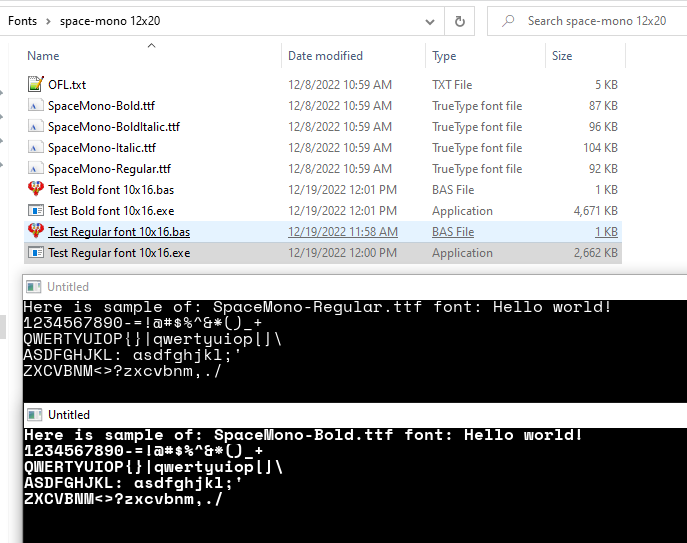
Task: Click space-mono 12x20 in the address bar
Action: (110, 21)
